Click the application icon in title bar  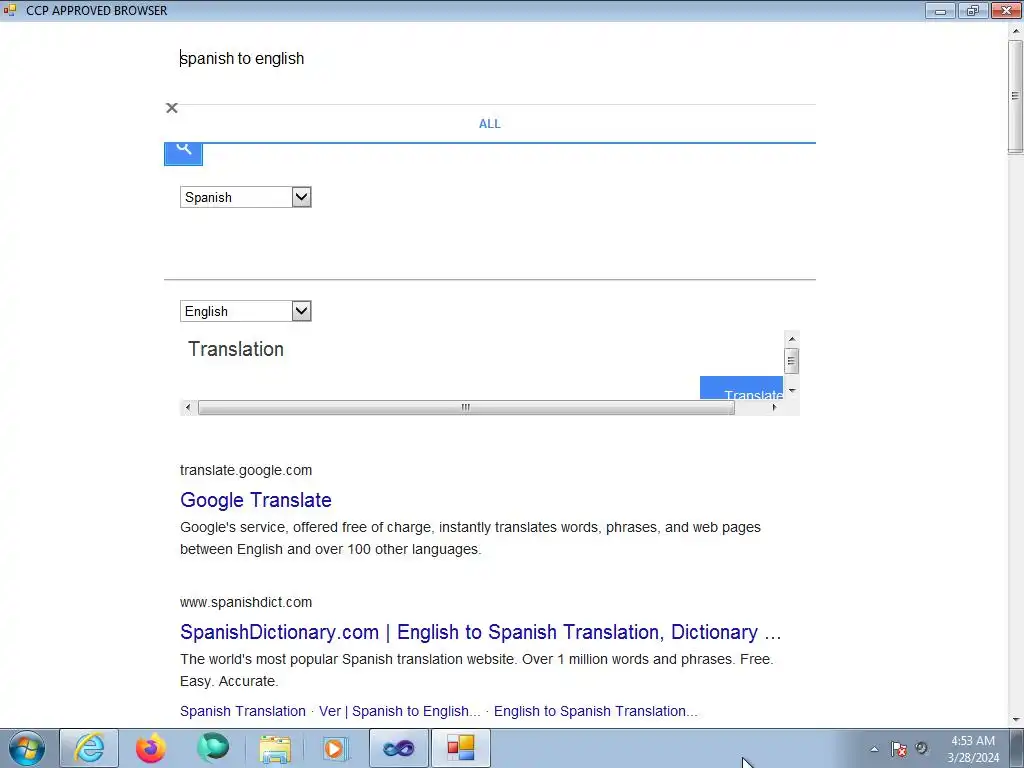pyautogui.click(x=9, y=10)
